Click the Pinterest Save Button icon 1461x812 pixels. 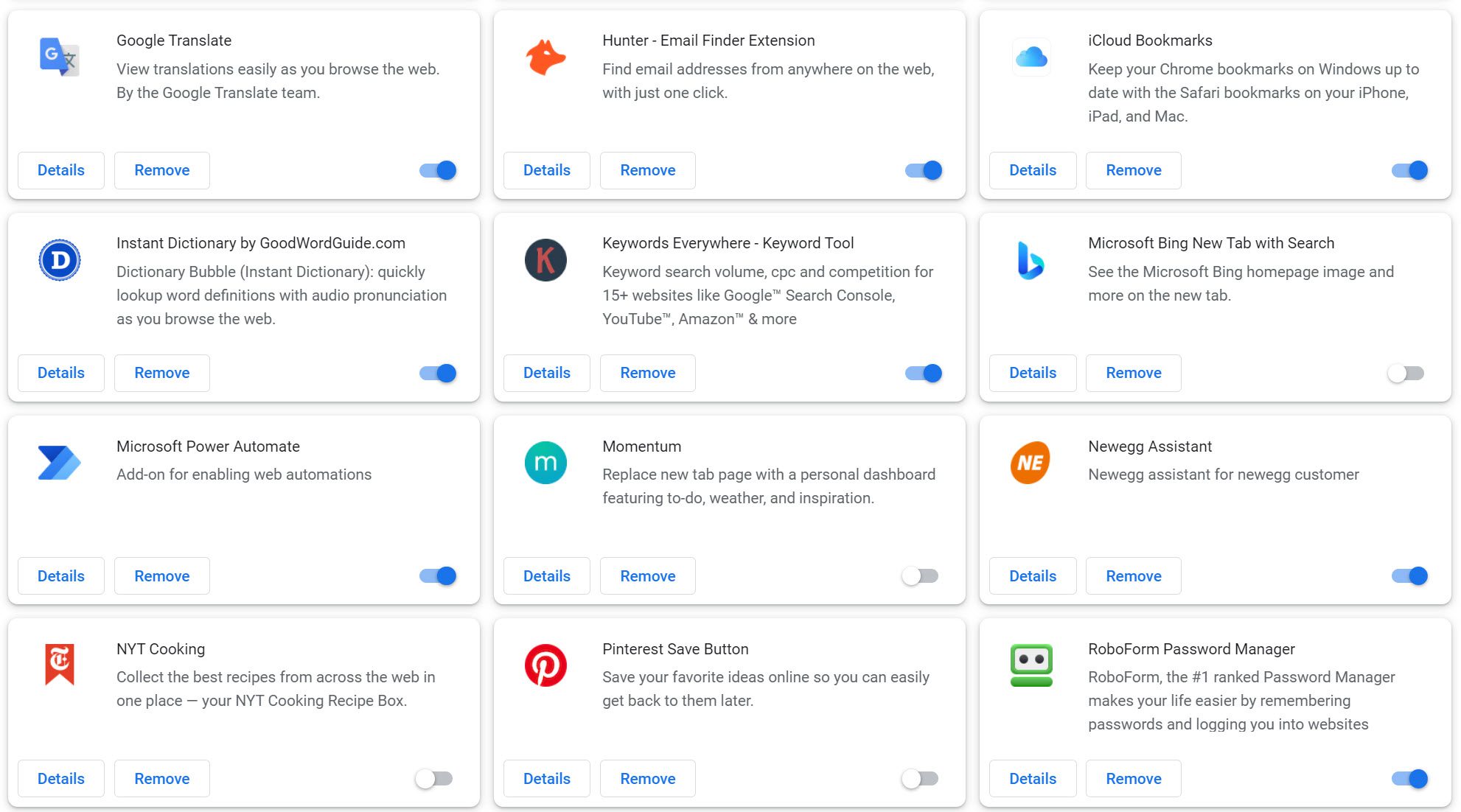click(545, 665)
